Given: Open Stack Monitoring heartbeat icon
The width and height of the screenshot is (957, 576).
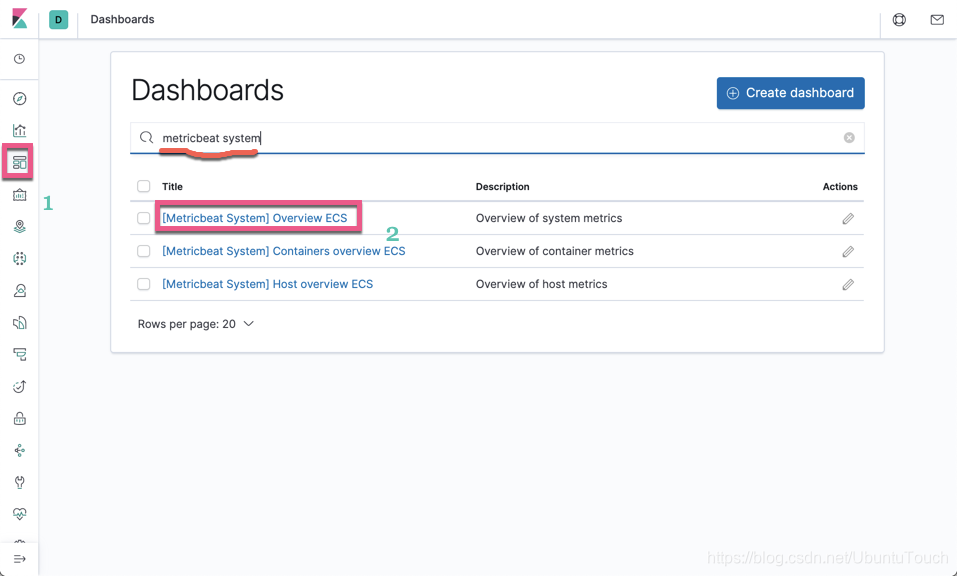Looking at the screenshot, I should 19,514.
